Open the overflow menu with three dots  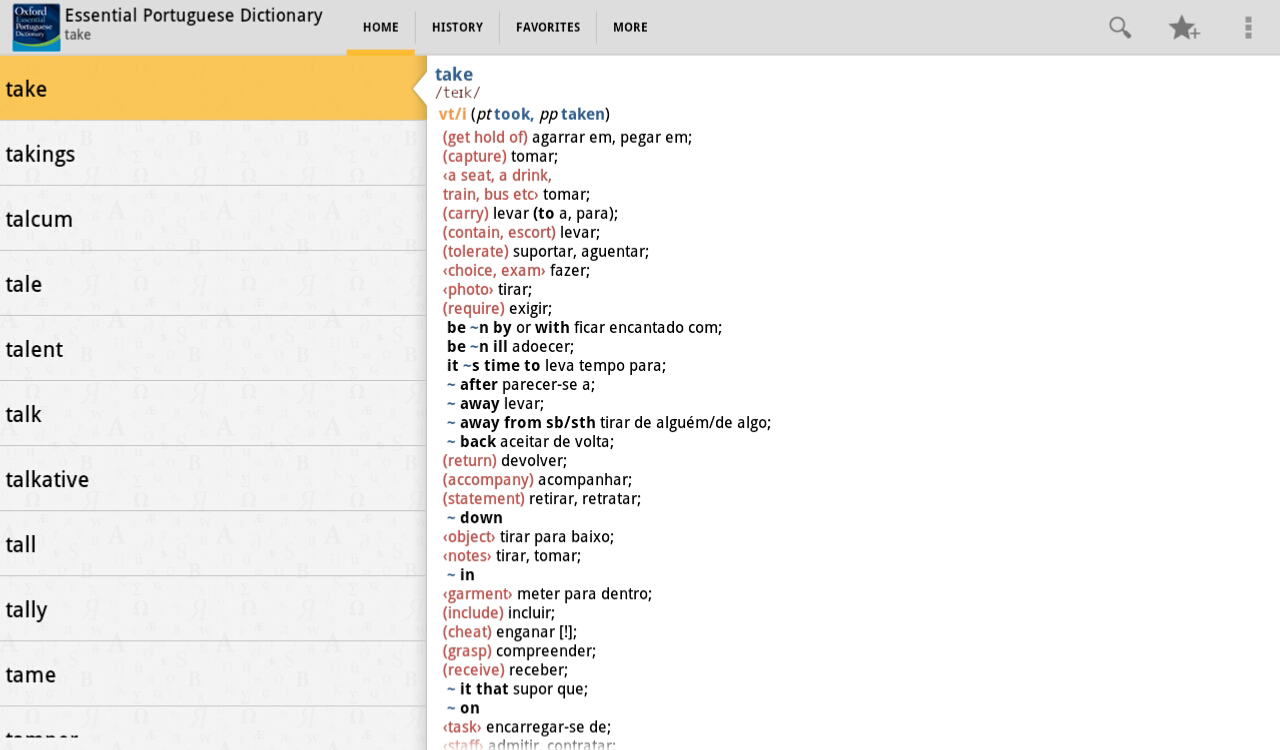click(x=1248, y=28)
